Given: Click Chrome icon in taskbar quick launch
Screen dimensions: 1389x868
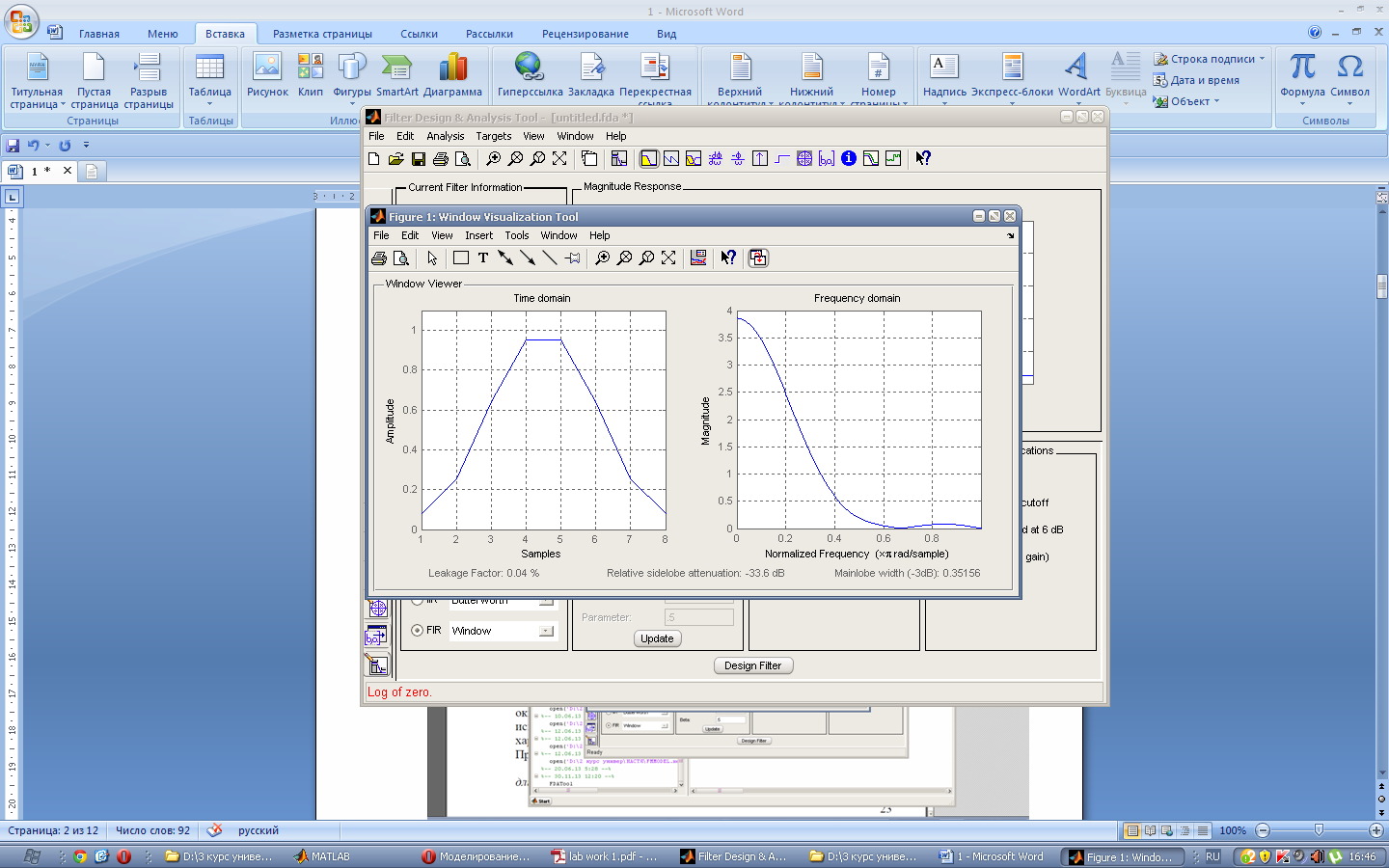Looking at the screenshot, I should [80, 856].
